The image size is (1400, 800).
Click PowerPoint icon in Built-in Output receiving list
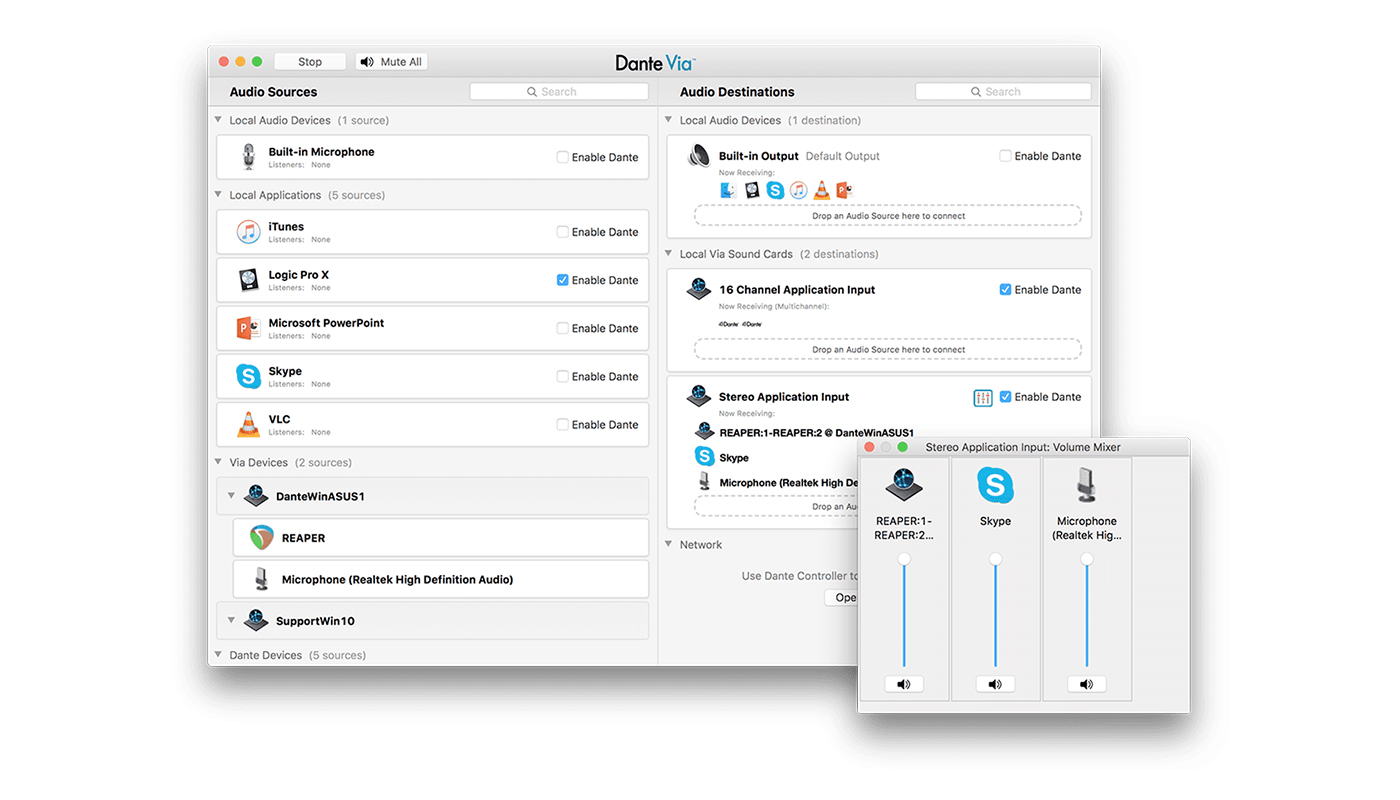pyautogui.click(x=844, y=190)
